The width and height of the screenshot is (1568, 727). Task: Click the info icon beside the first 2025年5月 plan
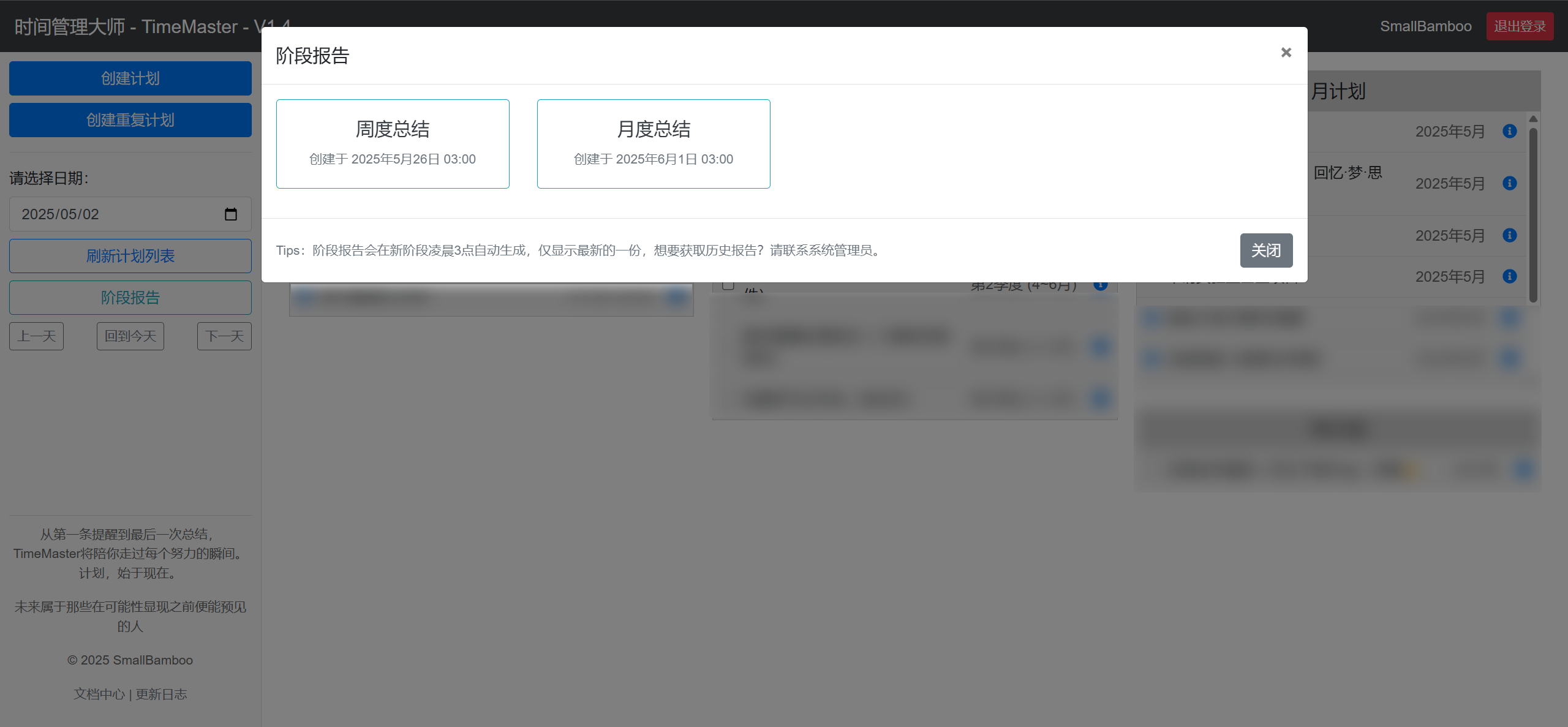pyautogui.click(x=1510, y=130)
